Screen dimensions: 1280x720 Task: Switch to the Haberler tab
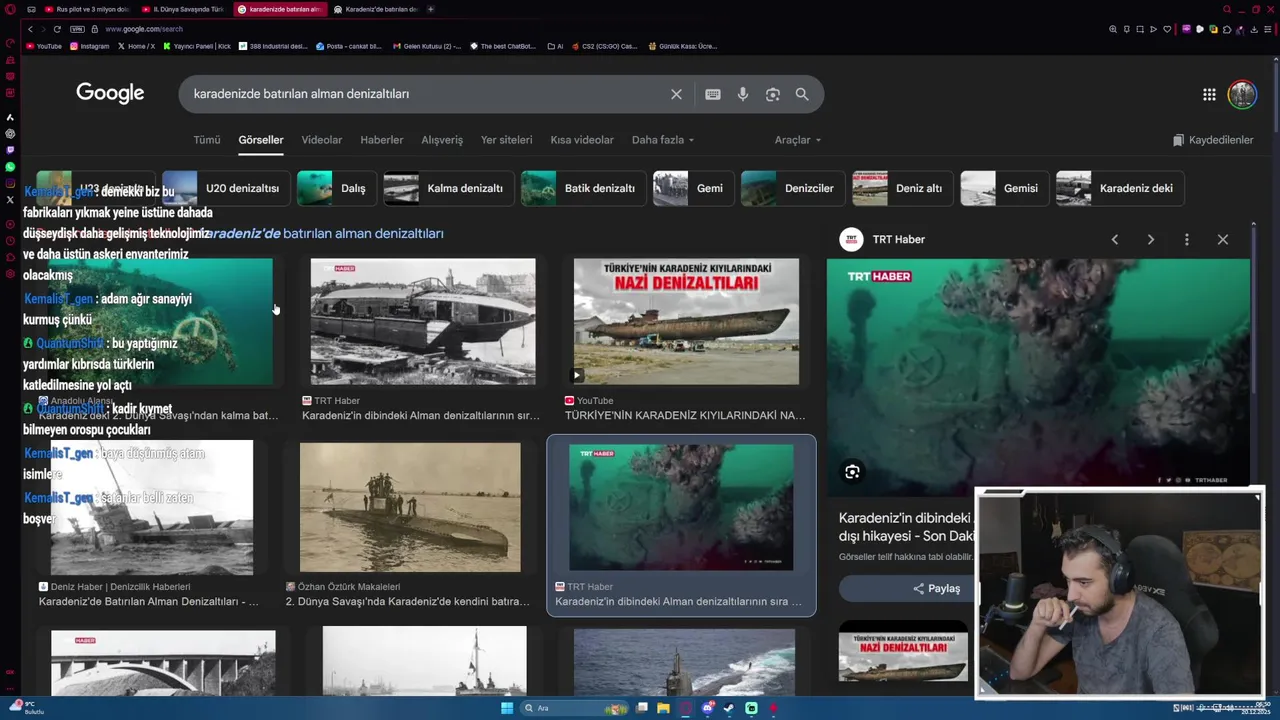[382, 140]
